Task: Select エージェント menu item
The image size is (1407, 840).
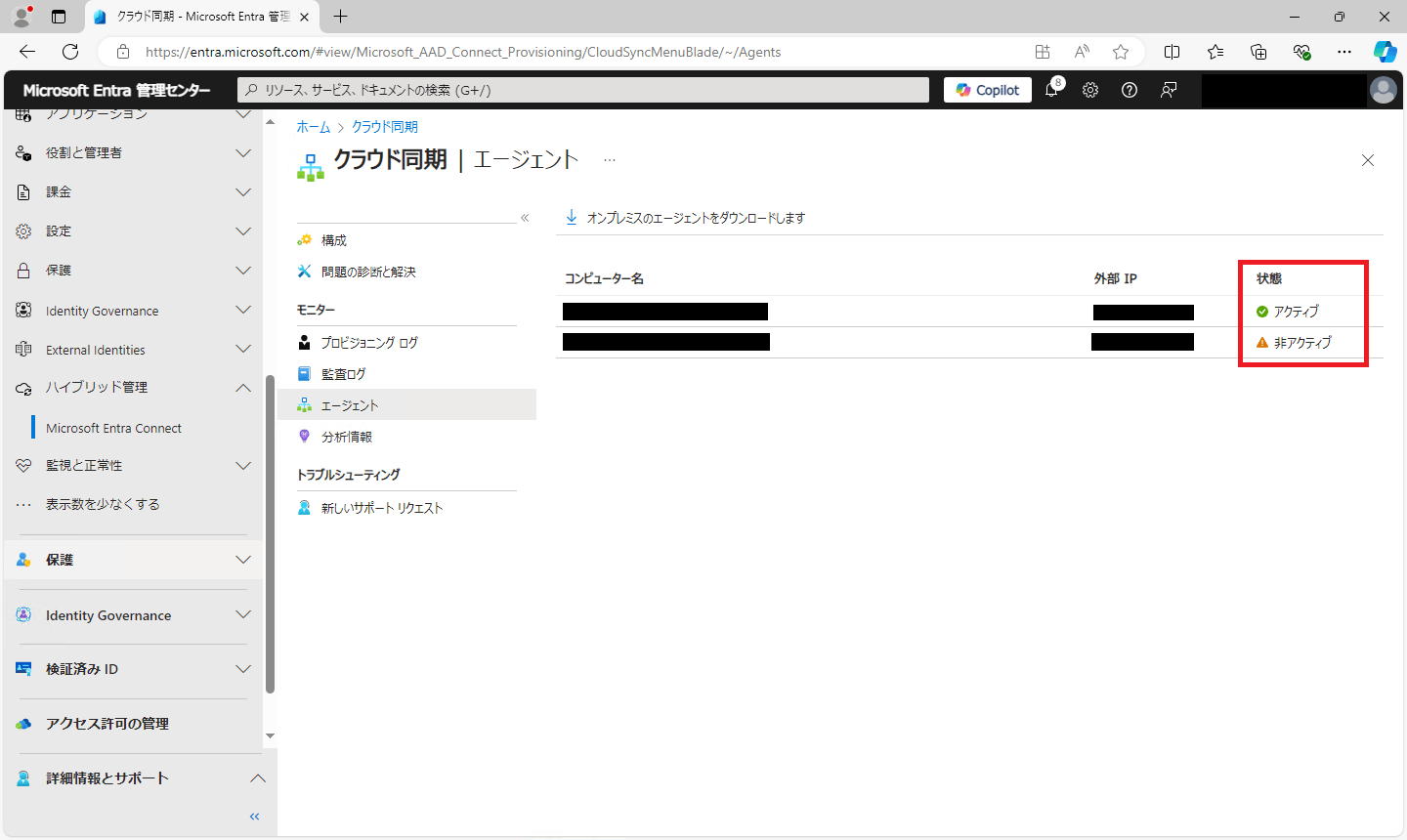Action: [x=406, y=405]
